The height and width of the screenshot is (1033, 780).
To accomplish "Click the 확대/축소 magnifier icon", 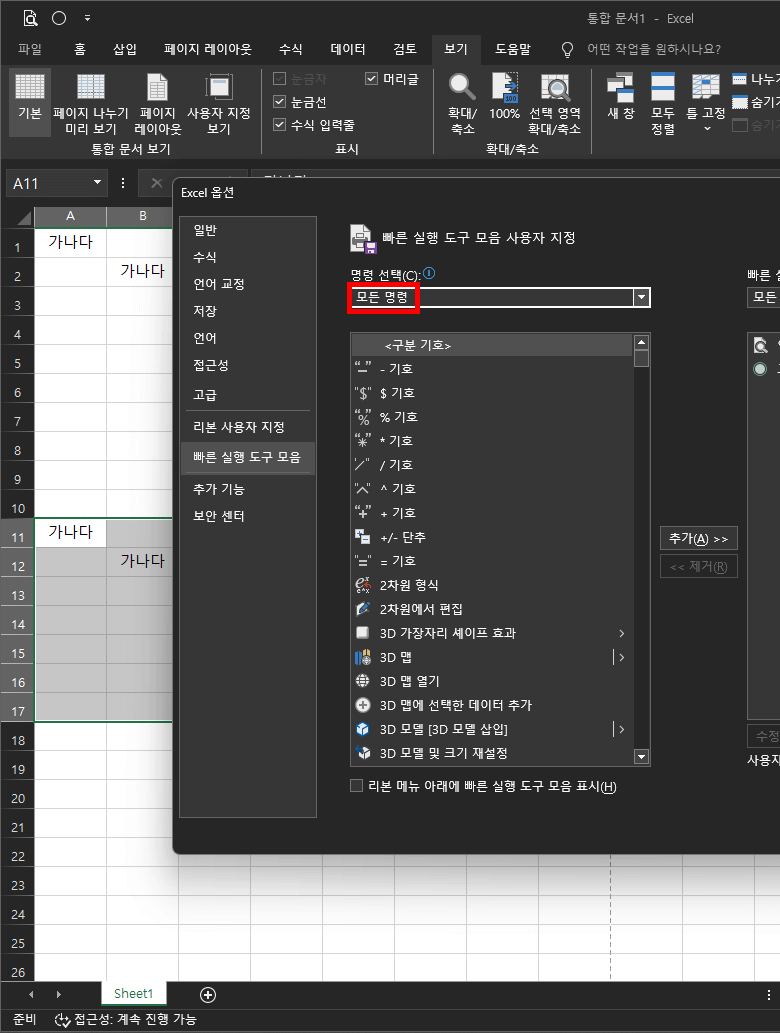I will click(x=462, y=87).
